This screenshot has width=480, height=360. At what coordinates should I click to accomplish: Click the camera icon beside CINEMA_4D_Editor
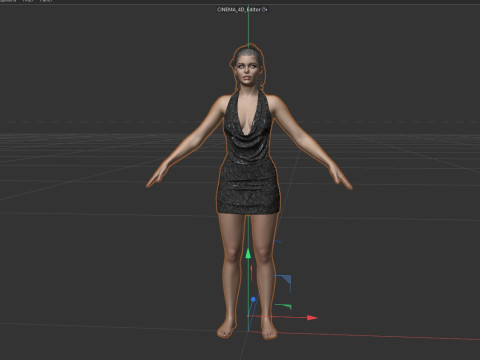coord(264,10)
